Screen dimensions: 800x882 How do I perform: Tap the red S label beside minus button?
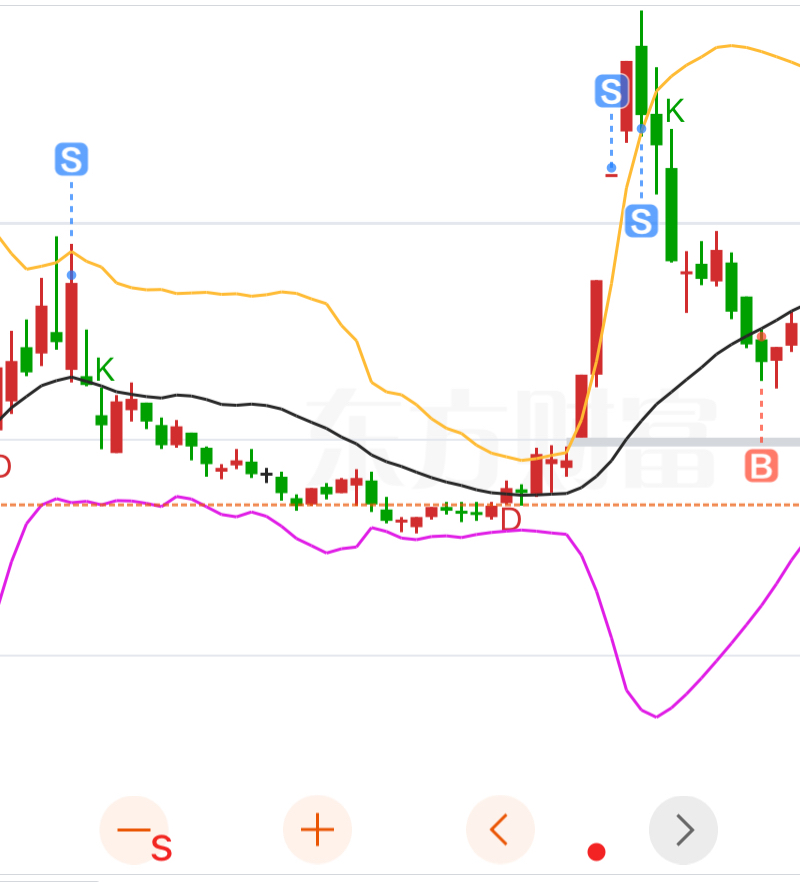coord(161,848)
